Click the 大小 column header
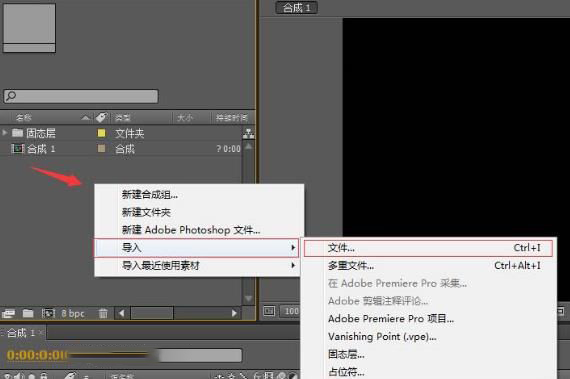 pos(185,117)
